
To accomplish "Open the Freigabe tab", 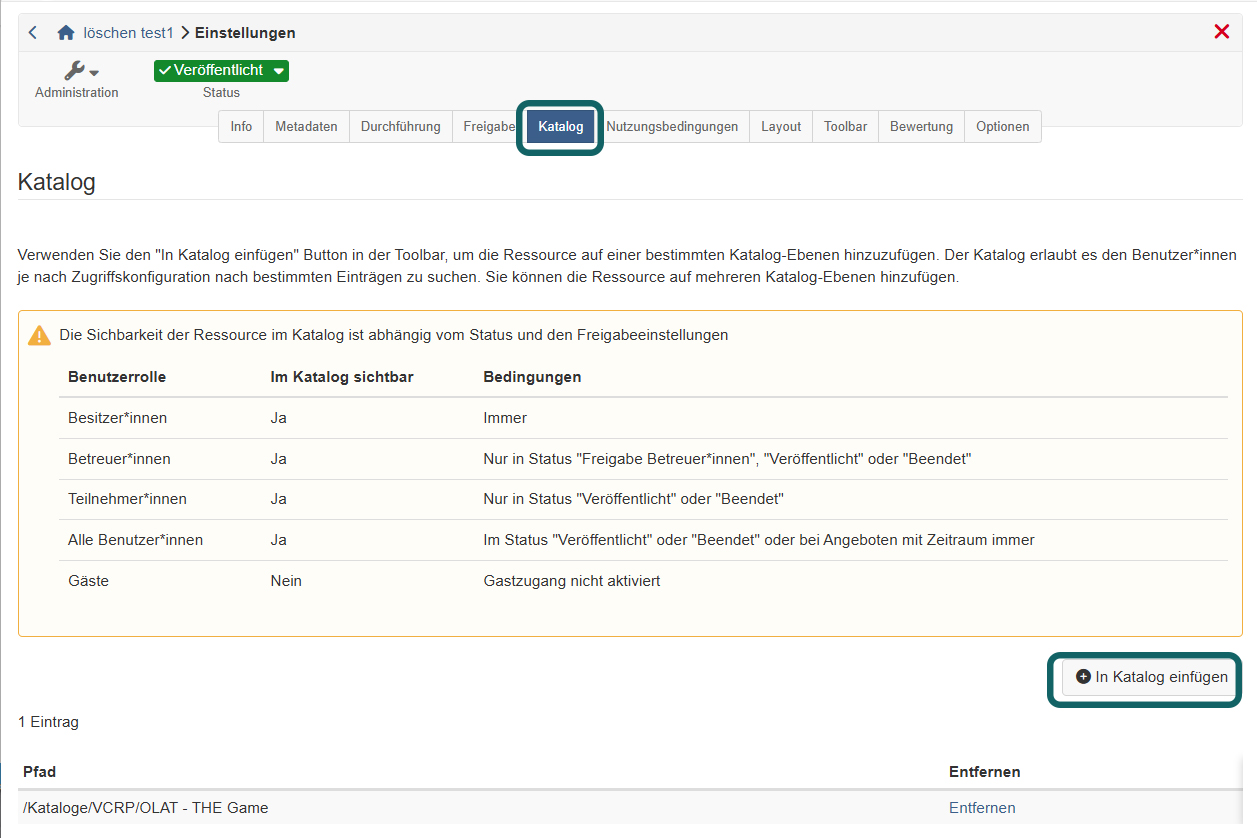I will pos(488,127).
